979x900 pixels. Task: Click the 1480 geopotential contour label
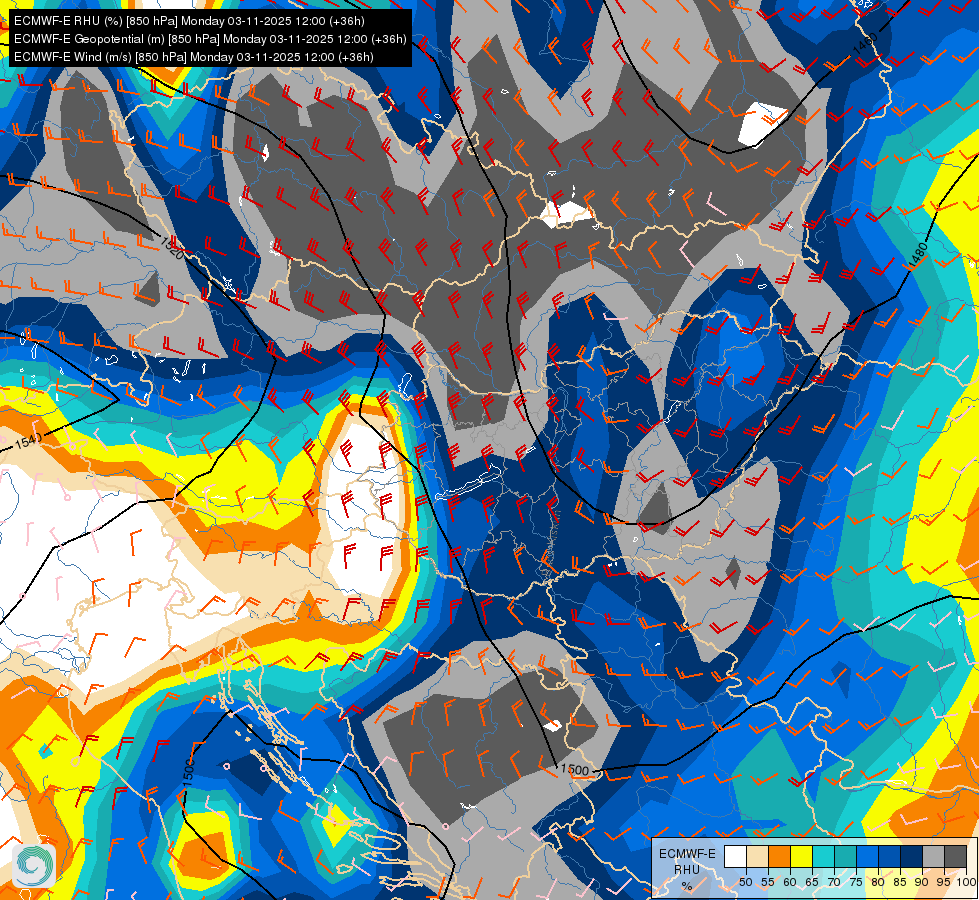click(918, 256)
